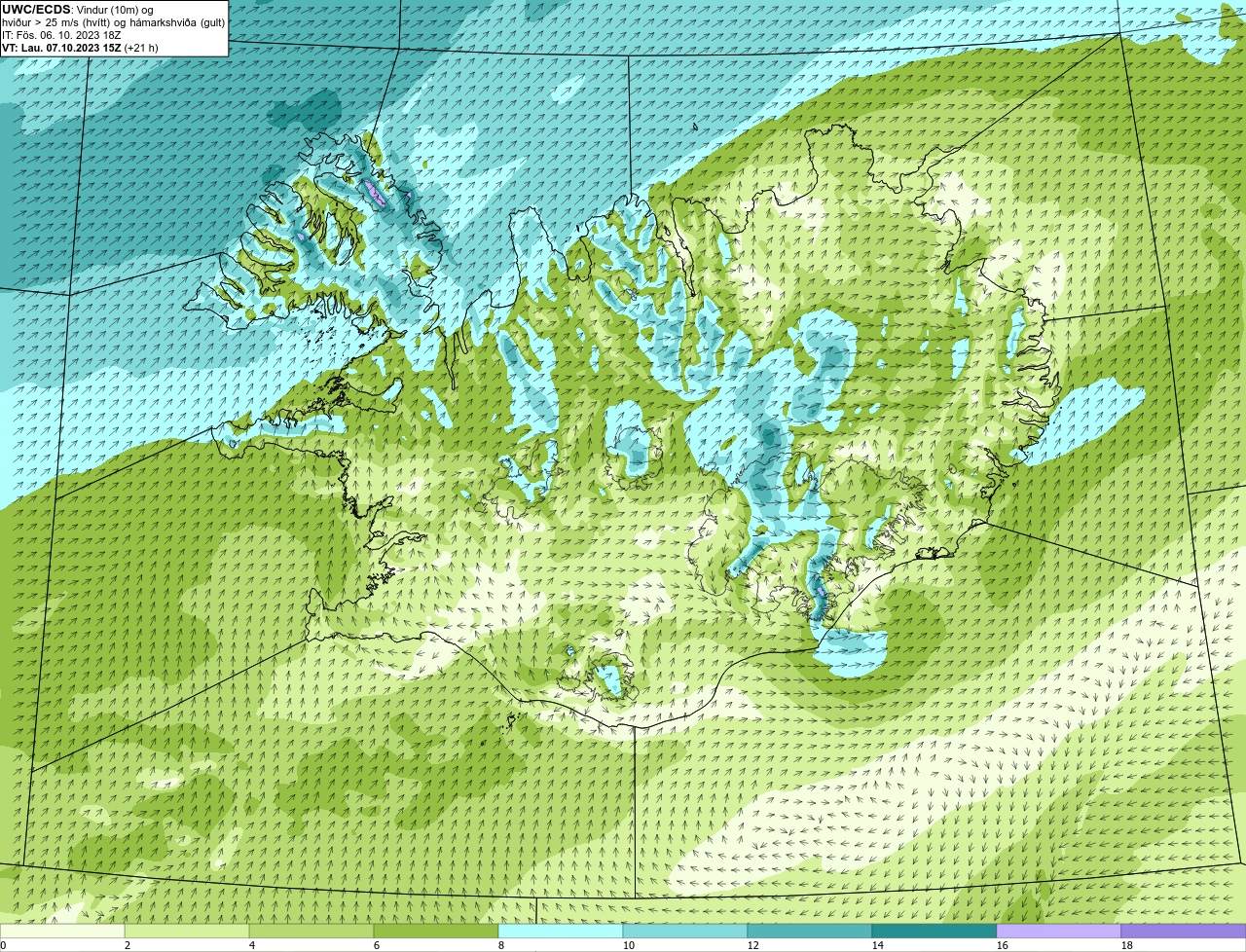Click the legend scale label "6"

(x=377, y=945)
